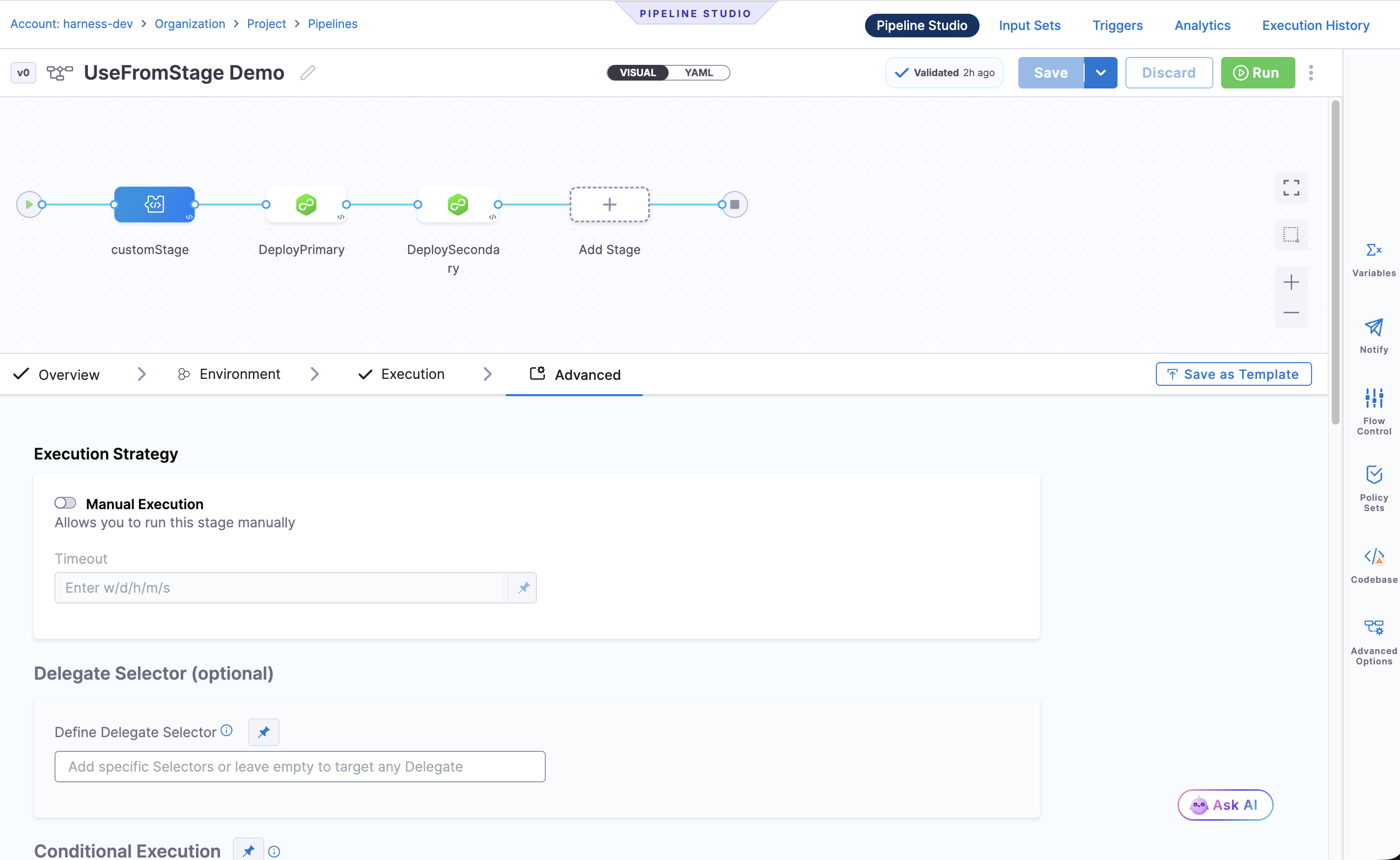This screenshot has height=860, width=1400.
Task: Click the Timeout input field
Action: (x=281, y=588)
